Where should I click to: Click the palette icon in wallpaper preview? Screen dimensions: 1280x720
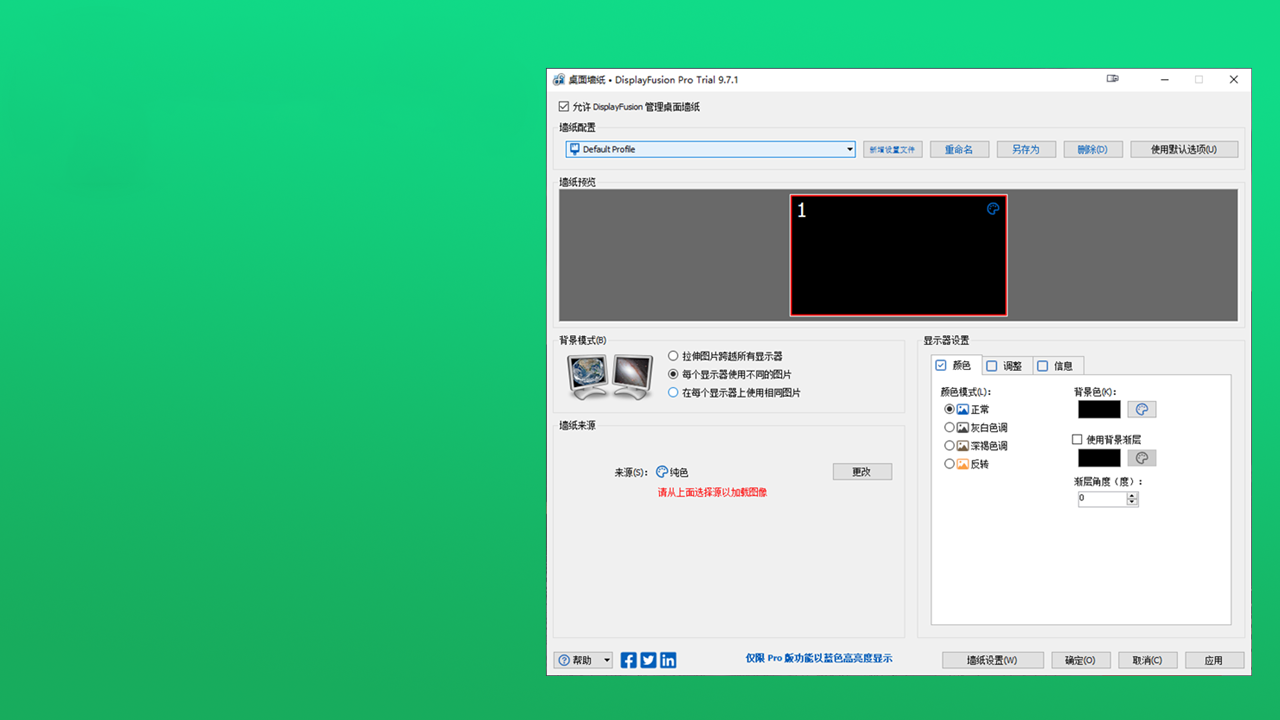[x=993, y=209]
